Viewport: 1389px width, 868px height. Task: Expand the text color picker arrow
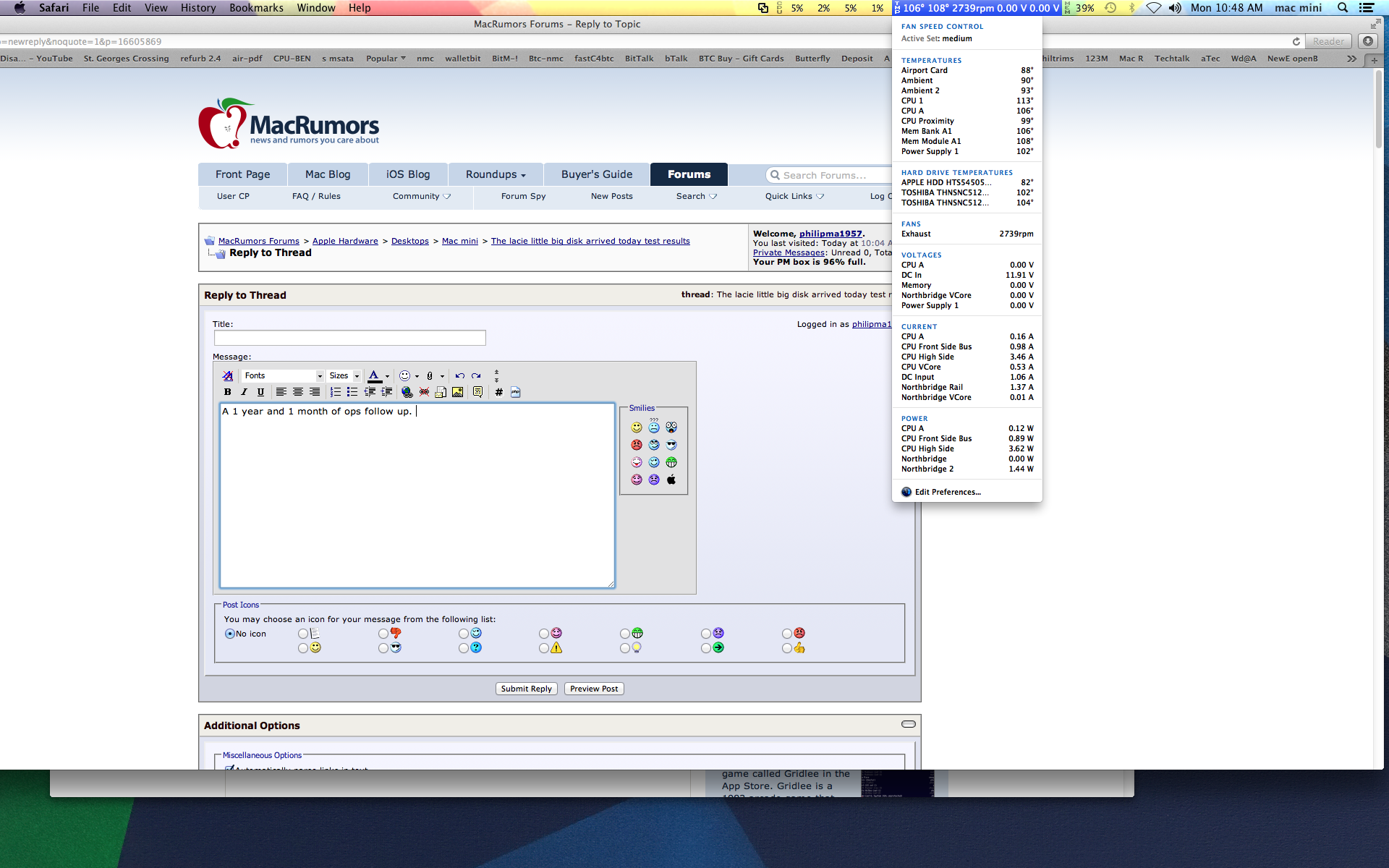(x=387, y=376)
